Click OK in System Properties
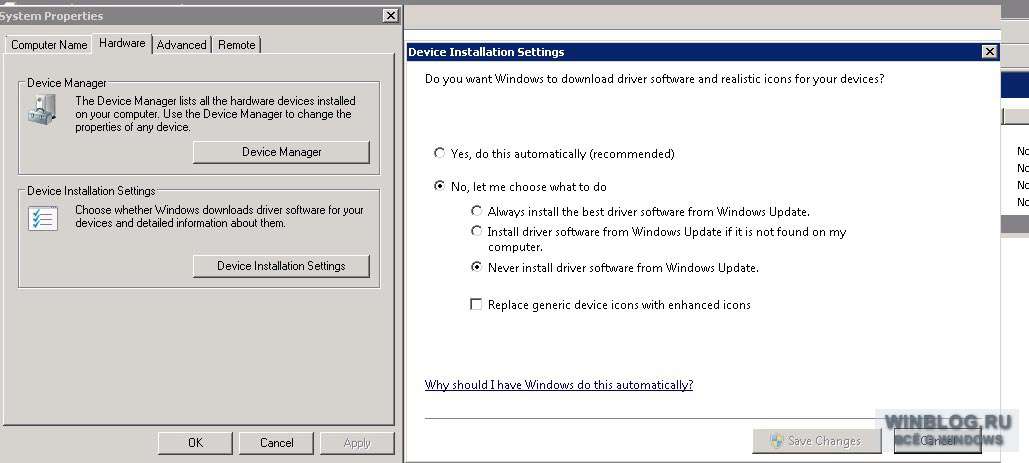This screenshot has height=463, width=1029. click(195, 443)
